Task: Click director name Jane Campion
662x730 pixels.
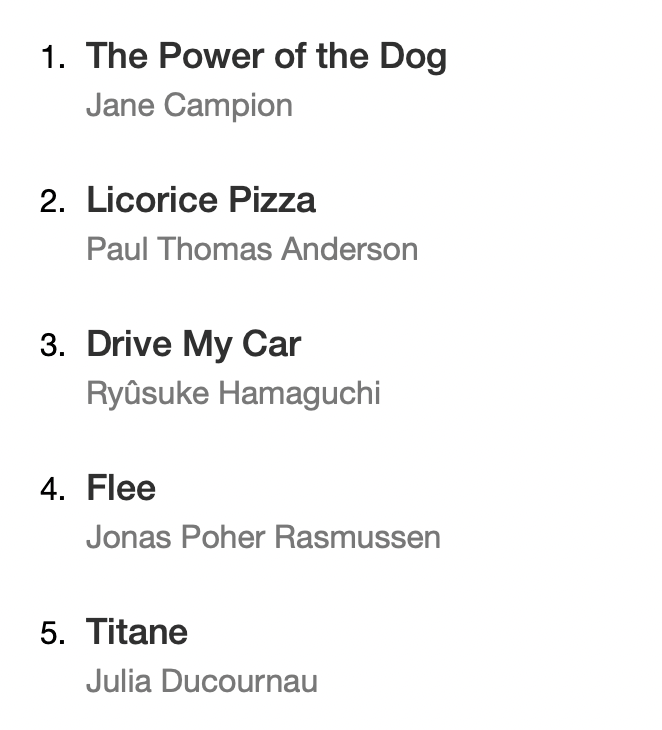Action: click(x=189, y=105)
